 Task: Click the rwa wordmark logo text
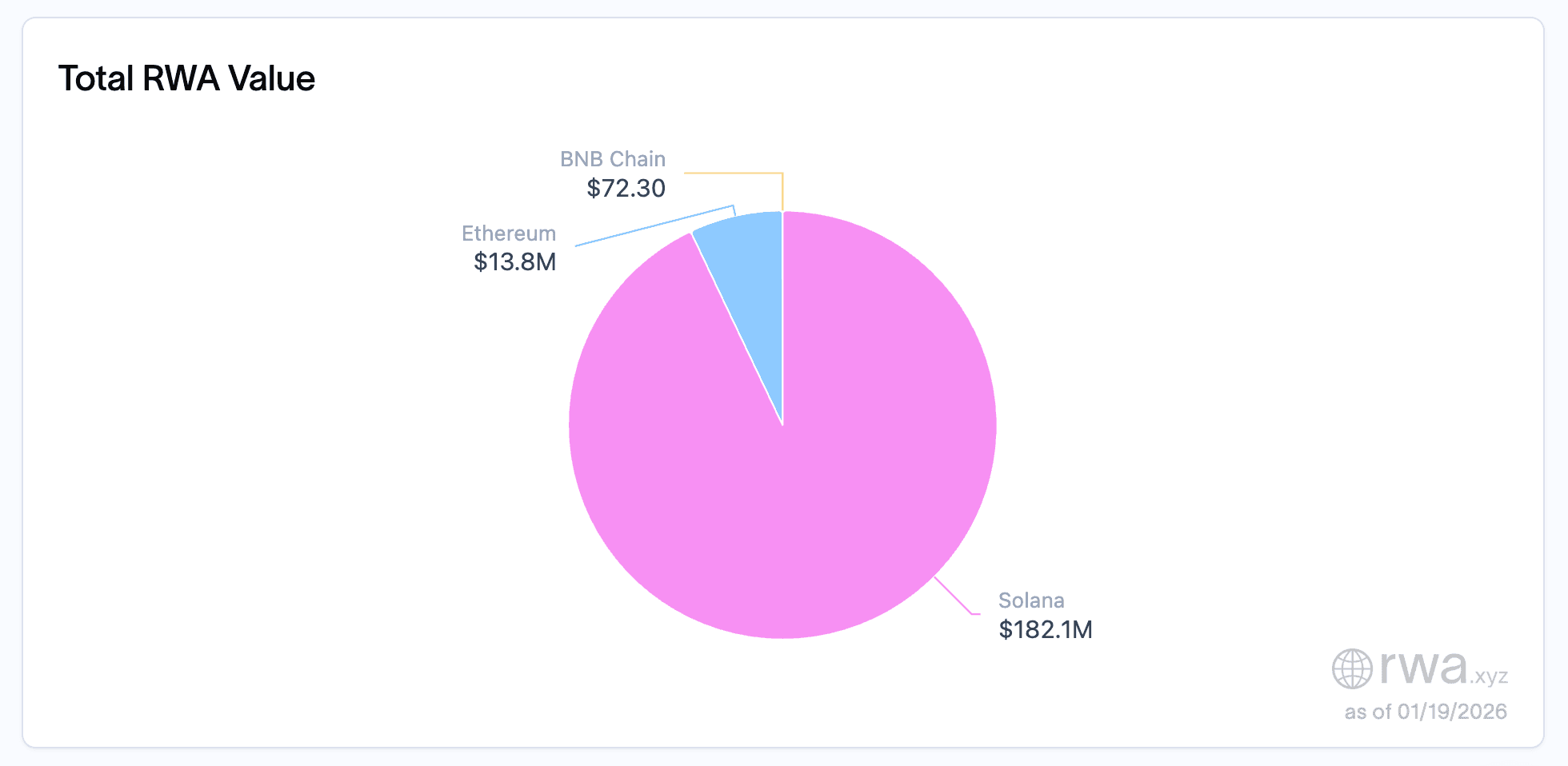pyautogui.click(x=1424, y=667)
